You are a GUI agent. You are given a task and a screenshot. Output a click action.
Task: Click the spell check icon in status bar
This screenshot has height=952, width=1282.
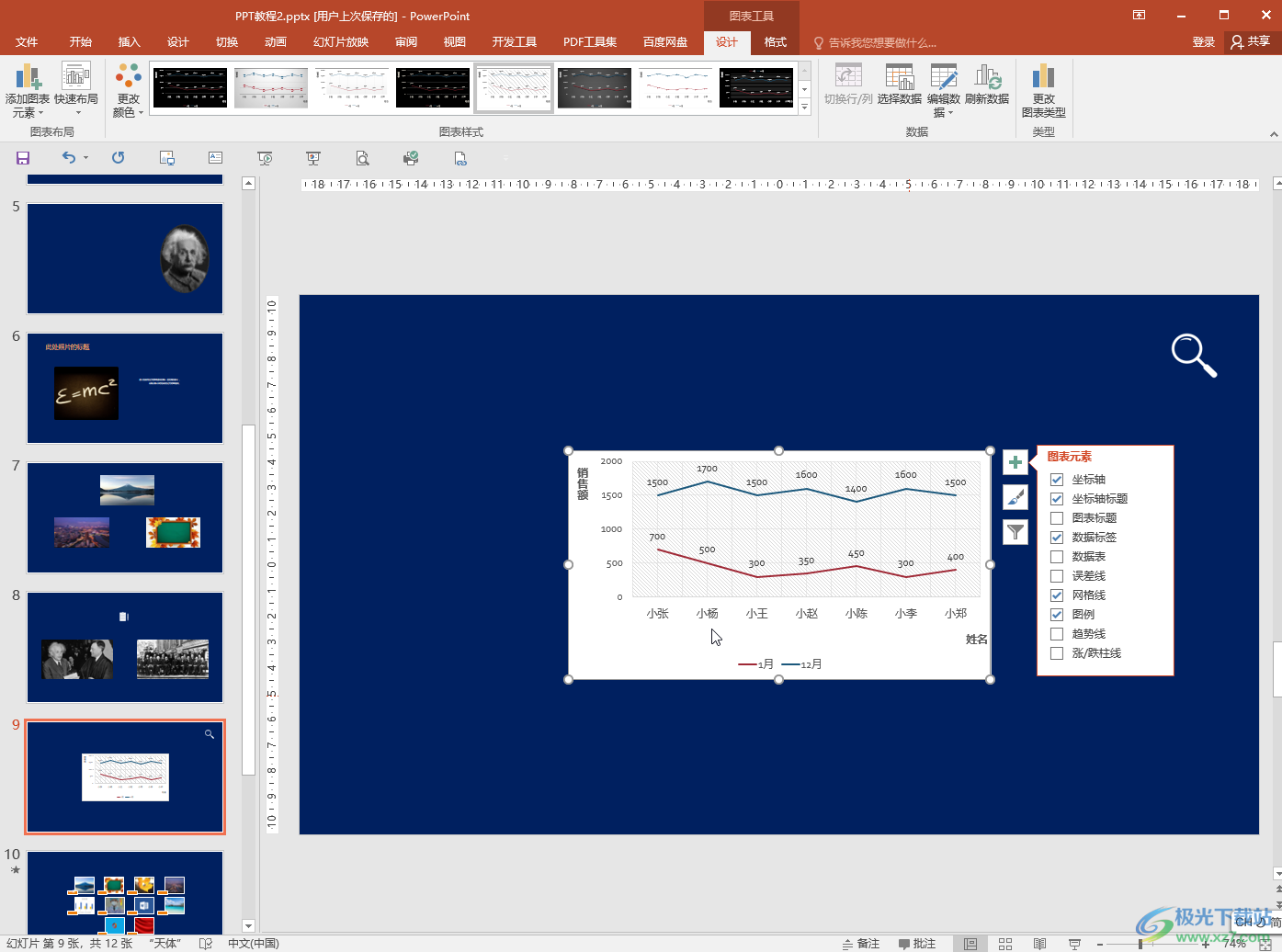pyautogui.click(x=206, y=944)
